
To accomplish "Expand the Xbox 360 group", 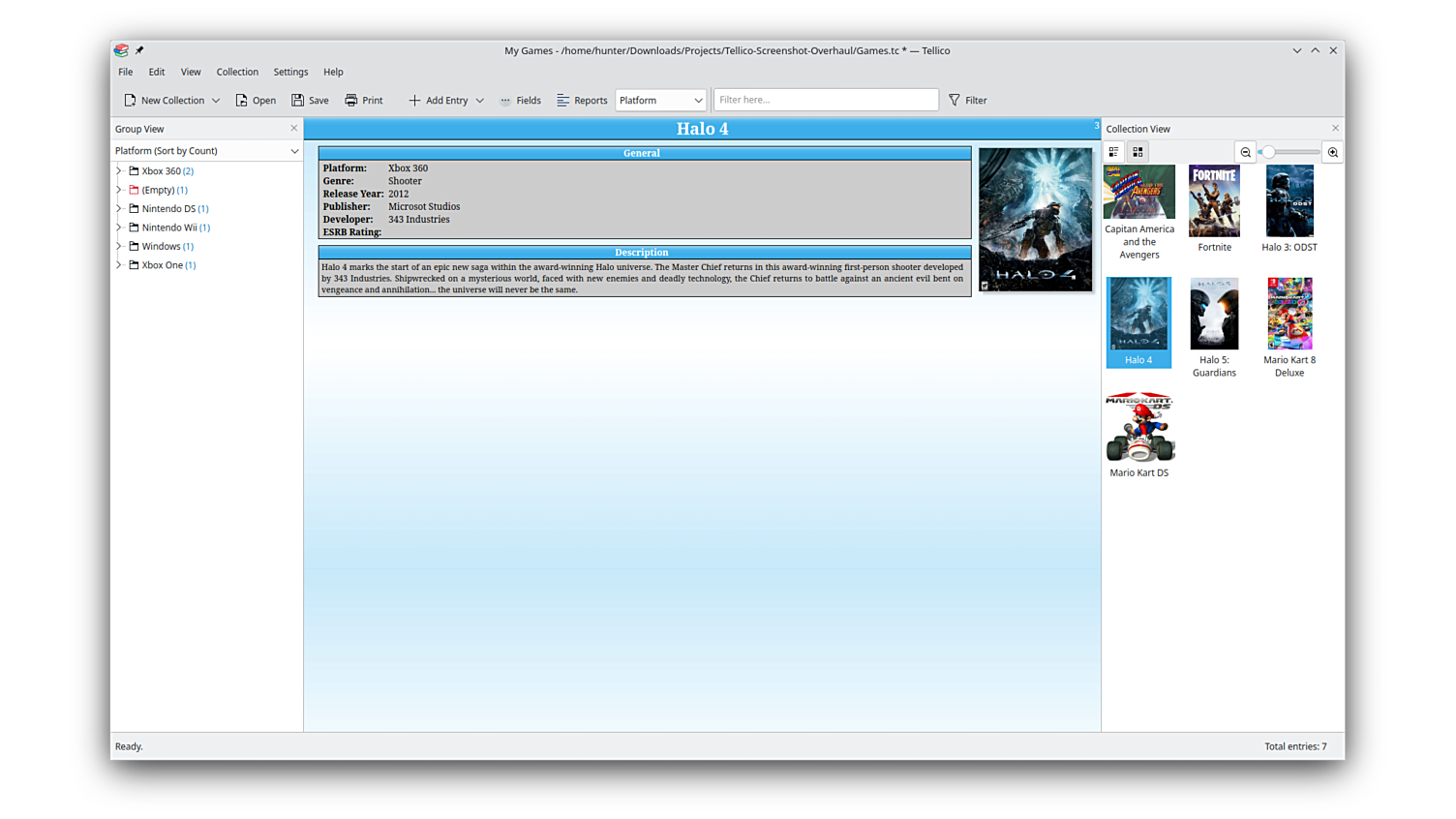I will 119,171.
